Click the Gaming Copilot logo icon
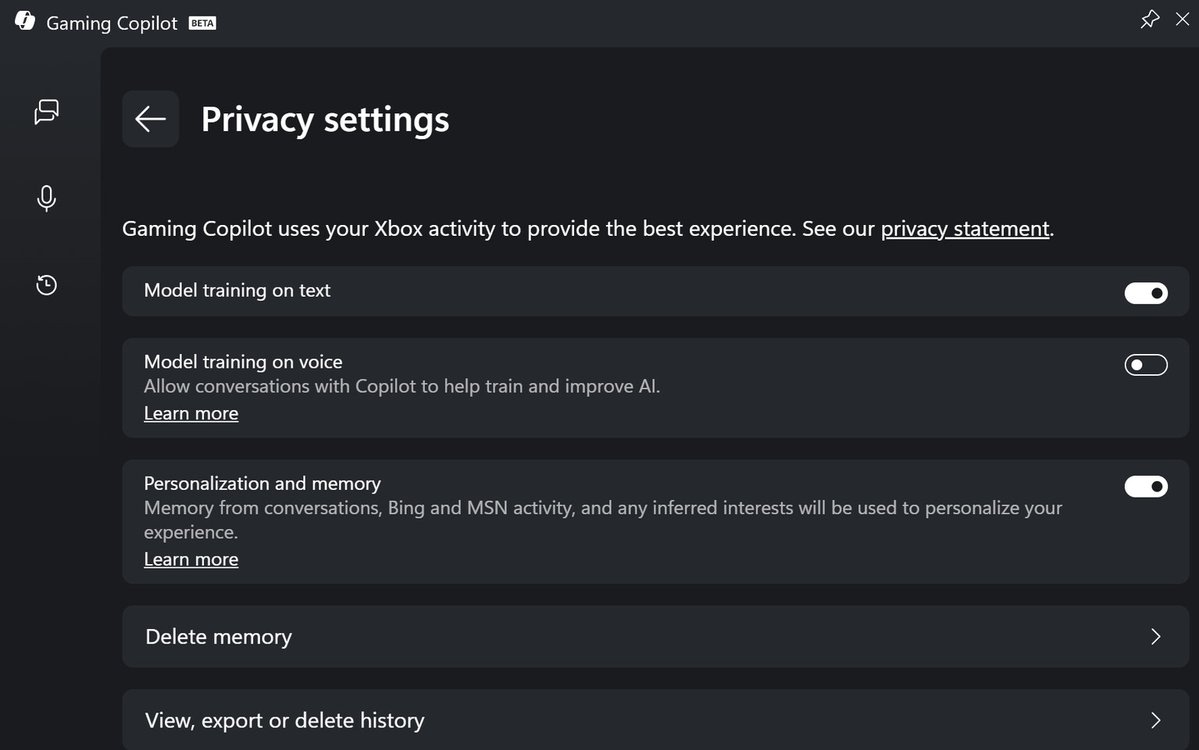The height and width of the screenshot is (750, 1199). (x=25, y=22)
